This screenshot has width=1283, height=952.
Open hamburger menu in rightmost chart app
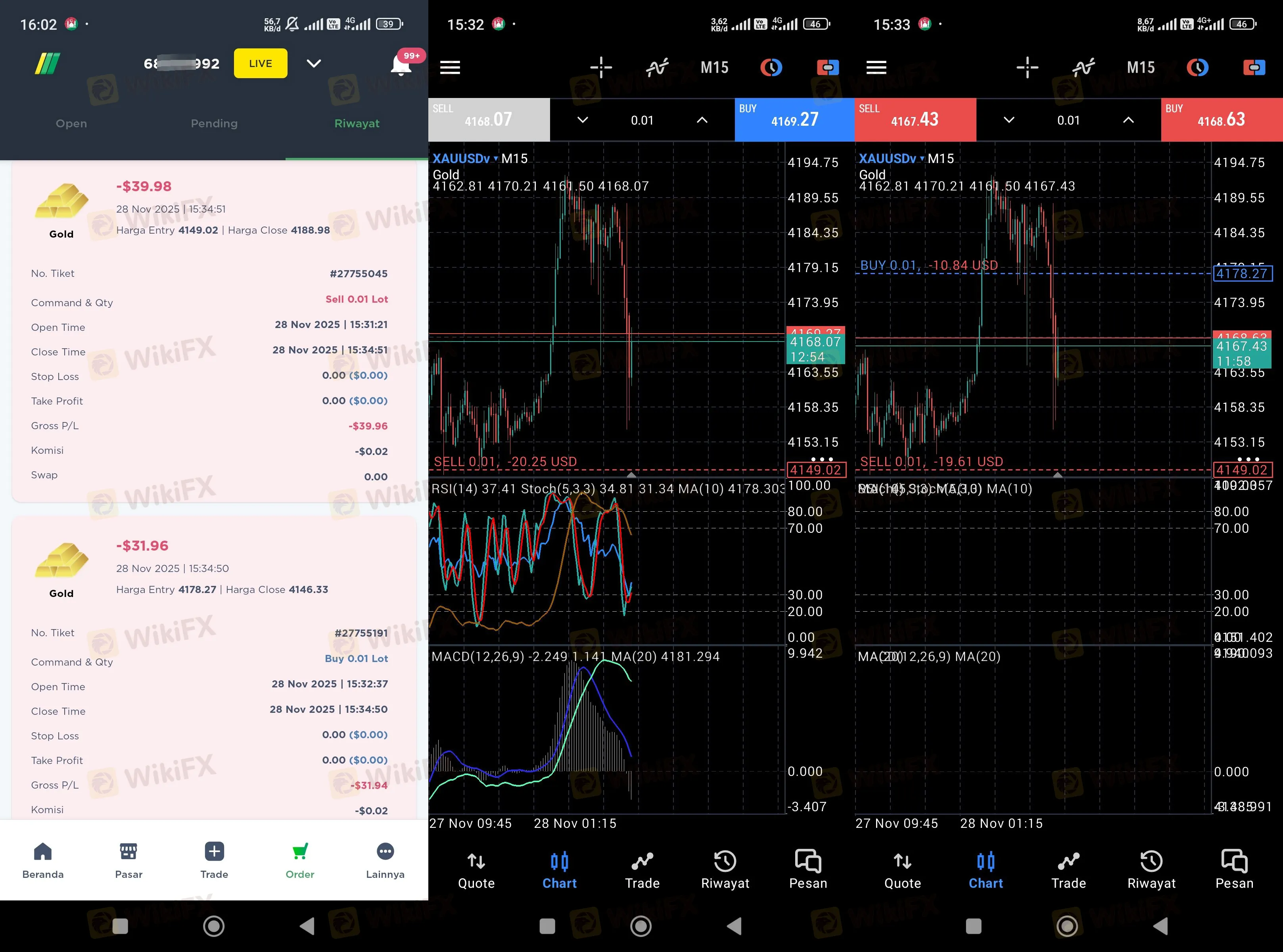[x=876, y=67]
